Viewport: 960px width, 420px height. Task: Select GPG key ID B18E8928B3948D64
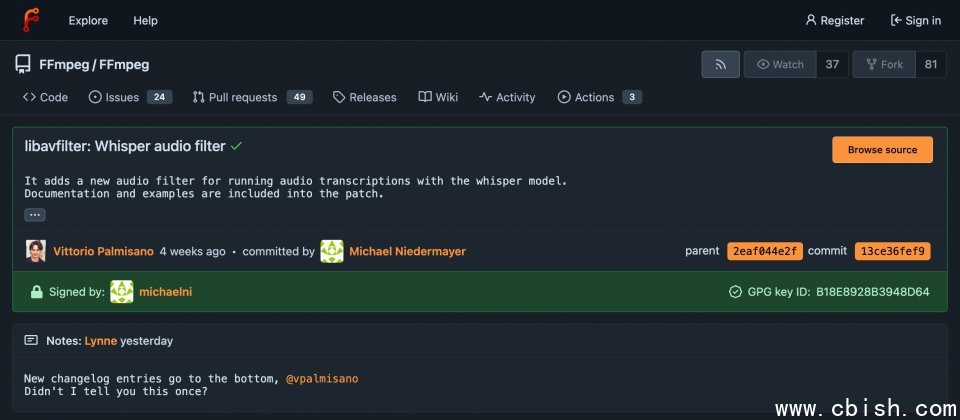coord(872,292)
